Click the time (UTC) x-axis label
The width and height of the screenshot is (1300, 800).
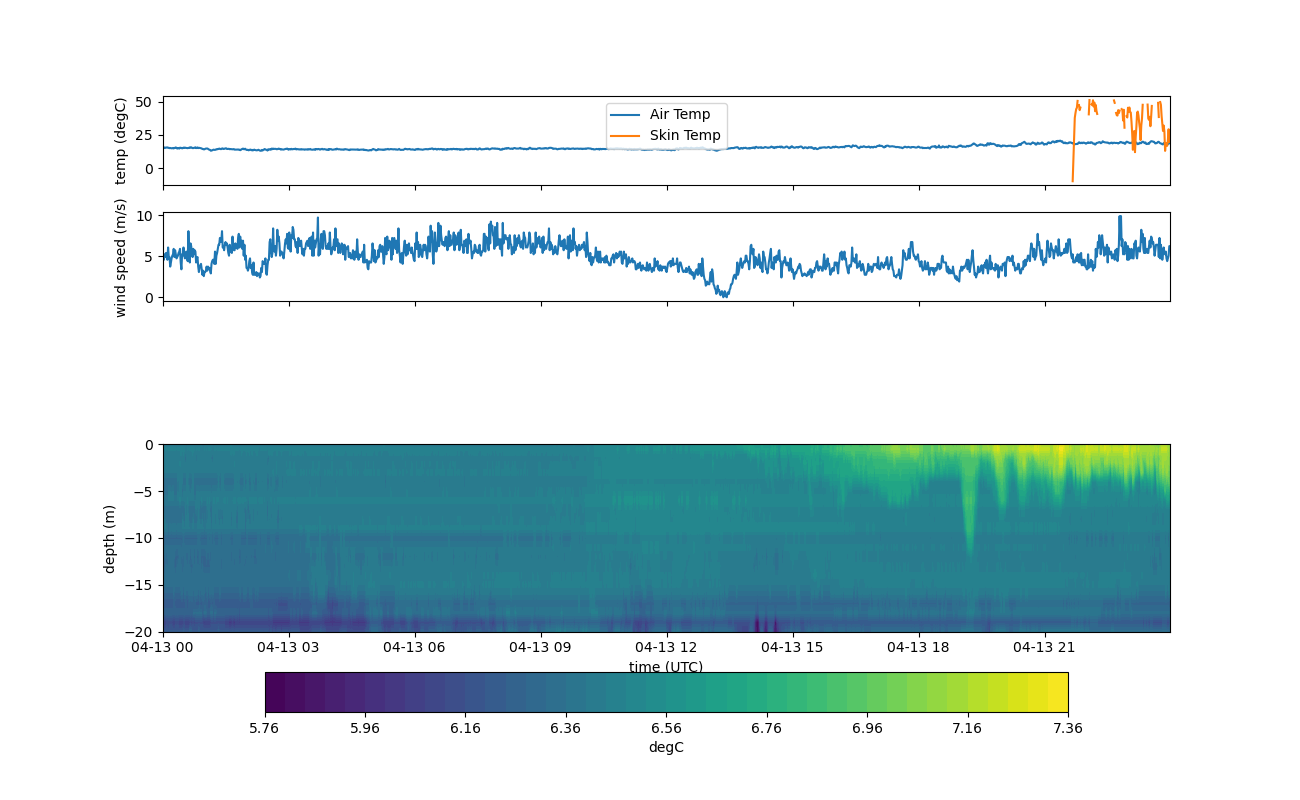(x=666, y=667)
